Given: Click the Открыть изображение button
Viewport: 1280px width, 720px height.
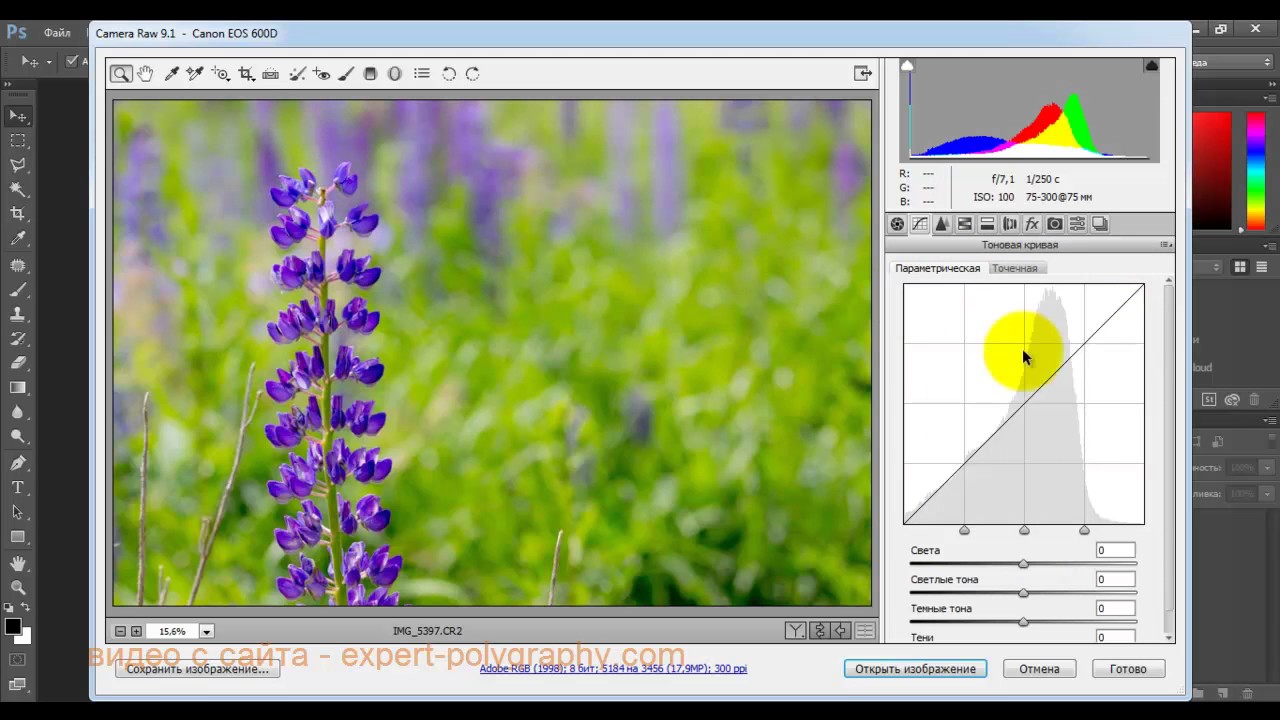Looking at the screenshot, I should tap(915, 669).
